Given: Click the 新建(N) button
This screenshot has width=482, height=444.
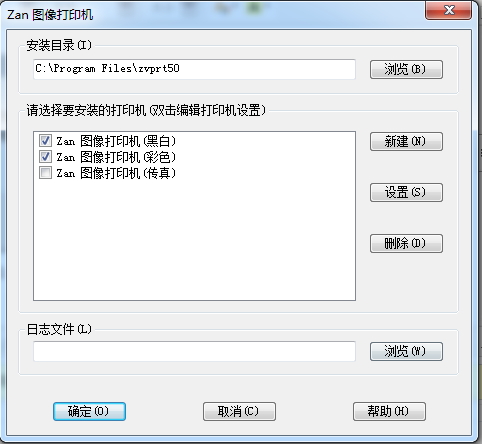Looking at the screenshot, I should coord(406,141).
